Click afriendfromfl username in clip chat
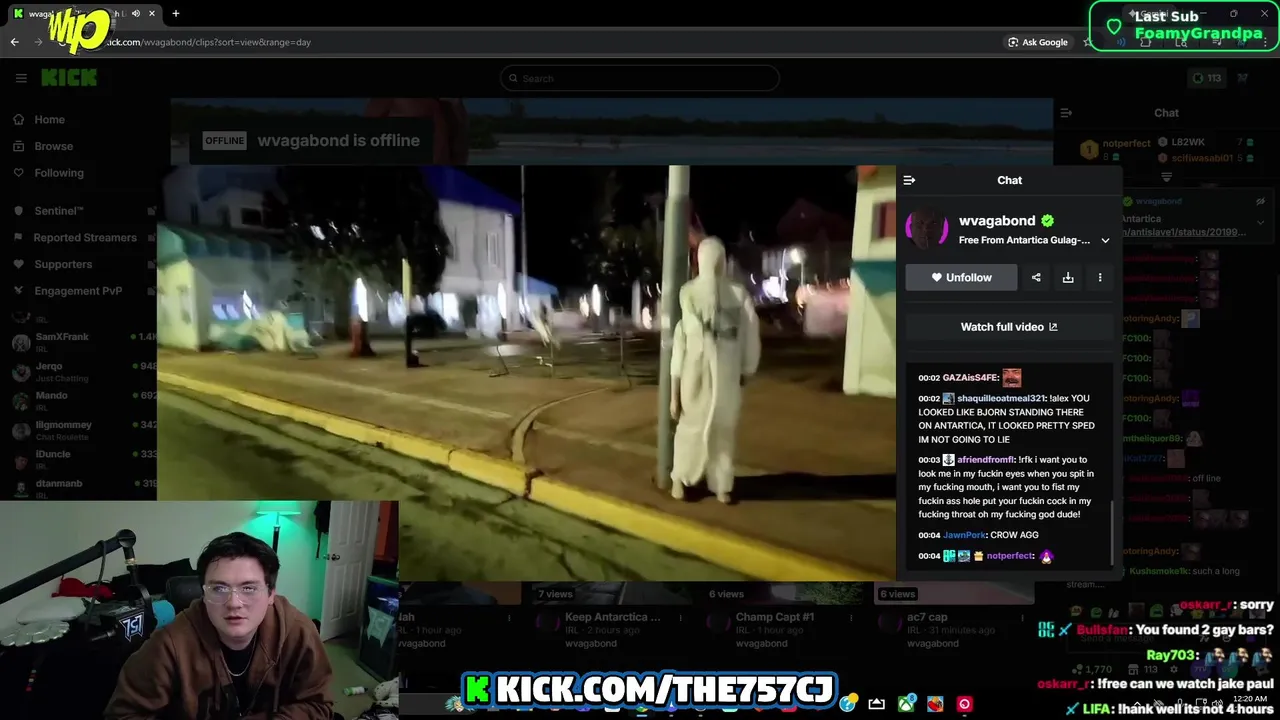 [987, 460]
